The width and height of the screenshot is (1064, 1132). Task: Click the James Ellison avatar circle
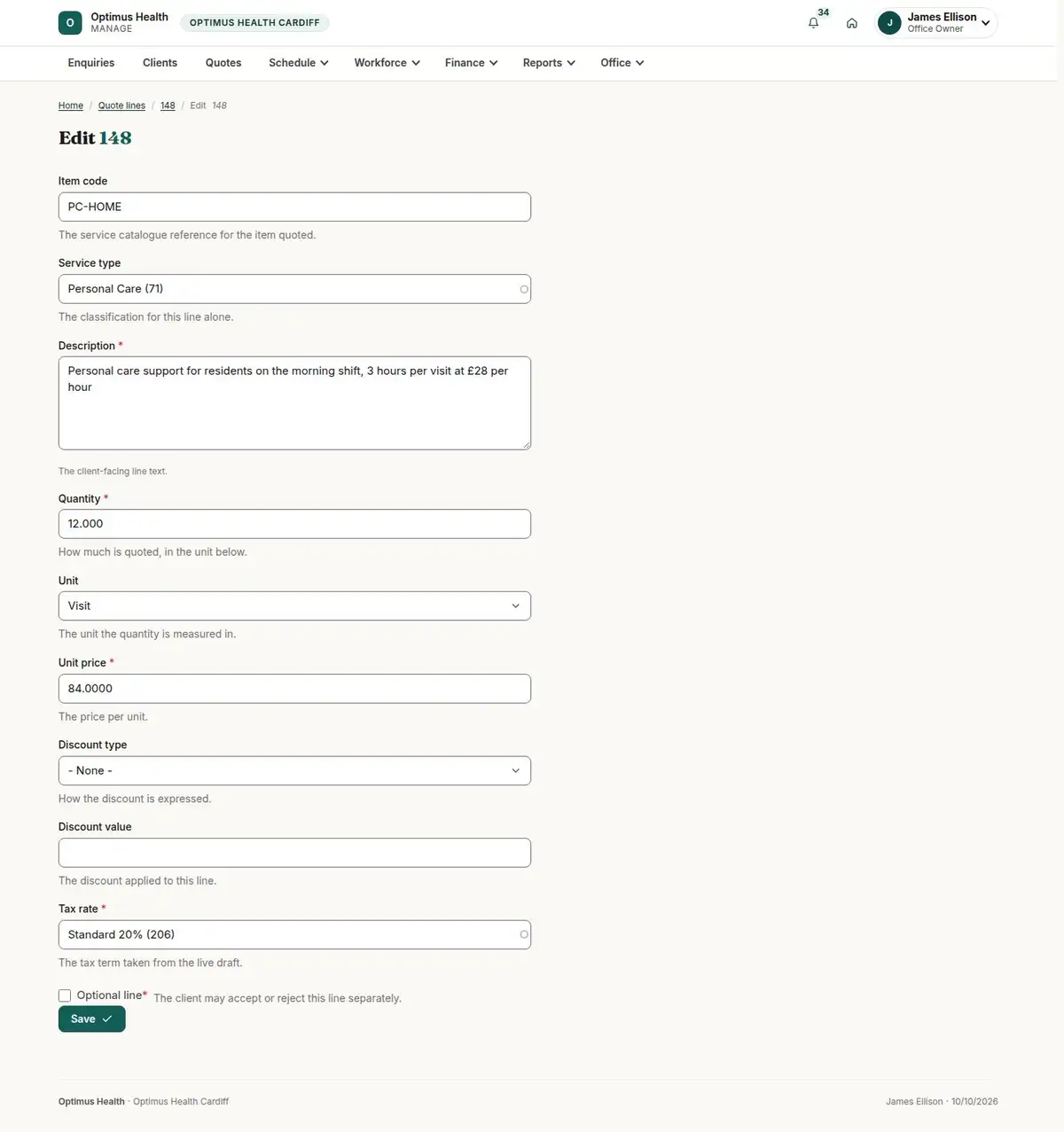[x=889, y=23]
